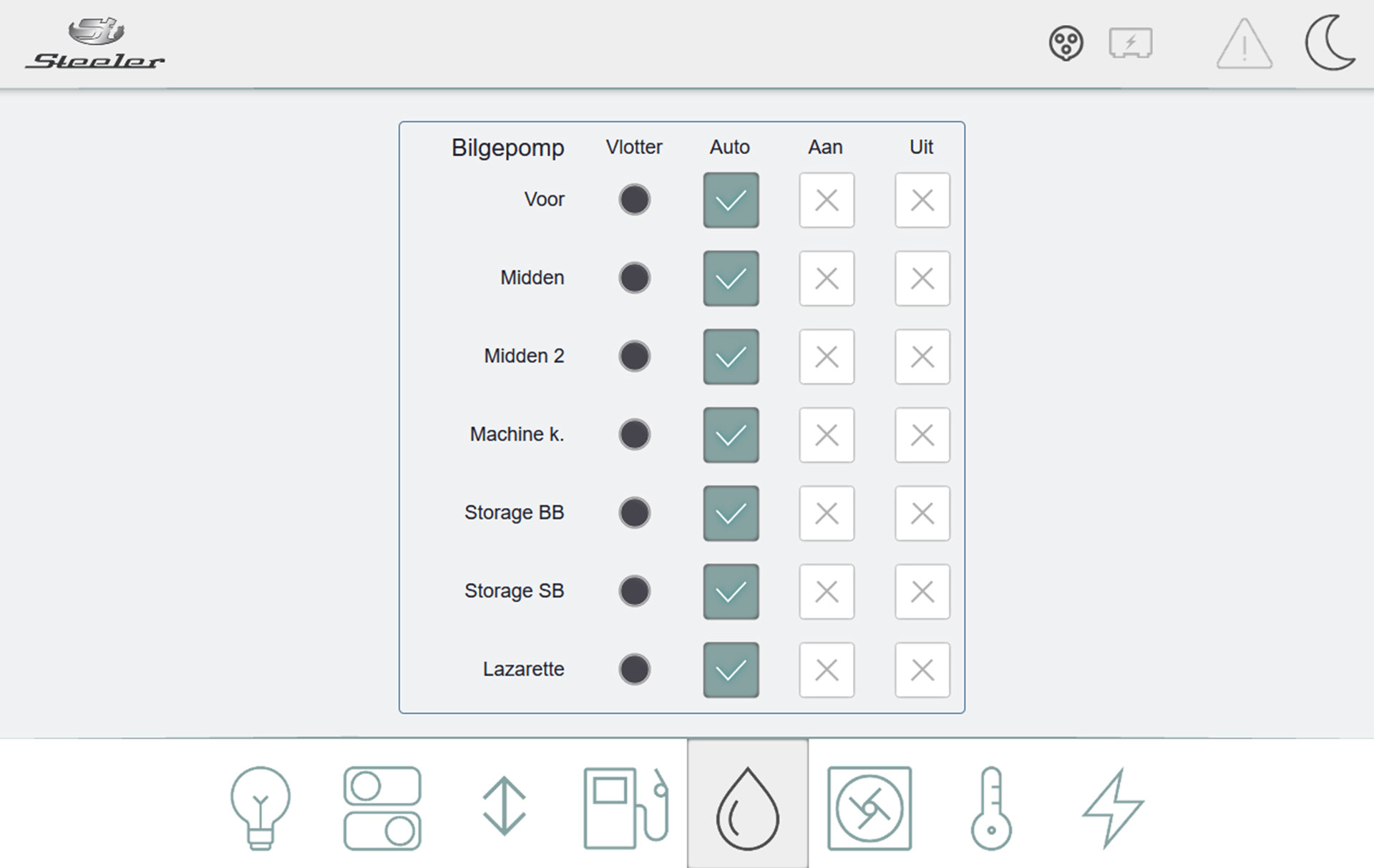Viewport: 1374px width, 868px height.
Task: Set Storage SB pump to Auto
Action: tap(731, 592)
